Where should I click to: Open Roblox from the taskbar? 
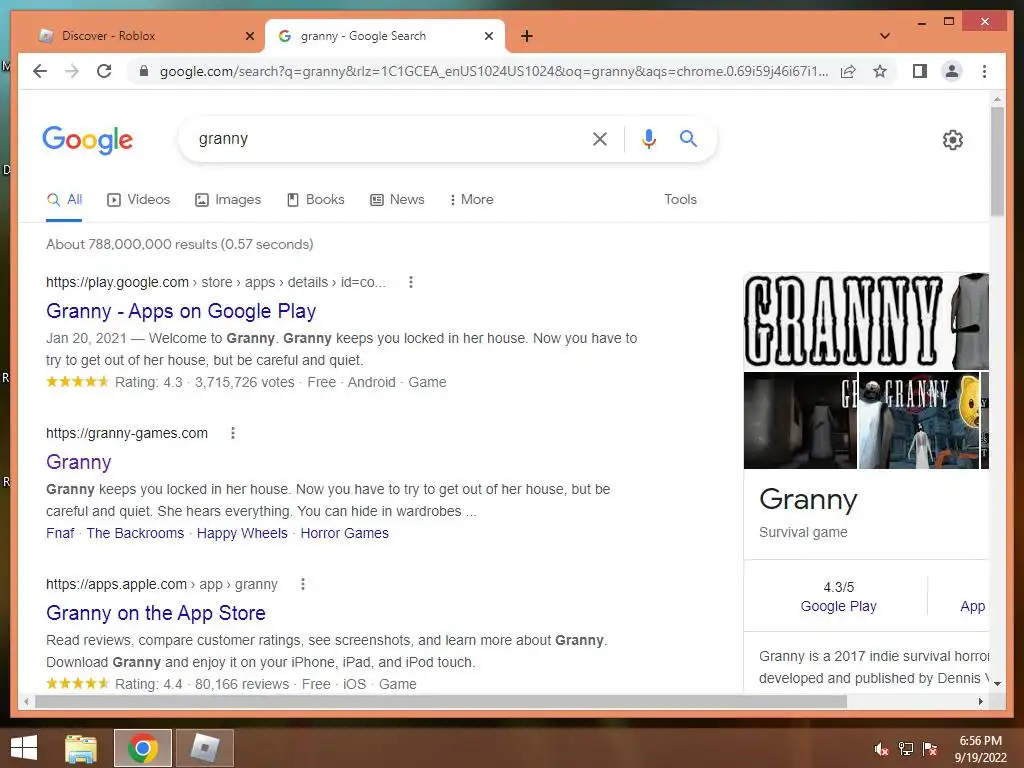coord(204,748)
